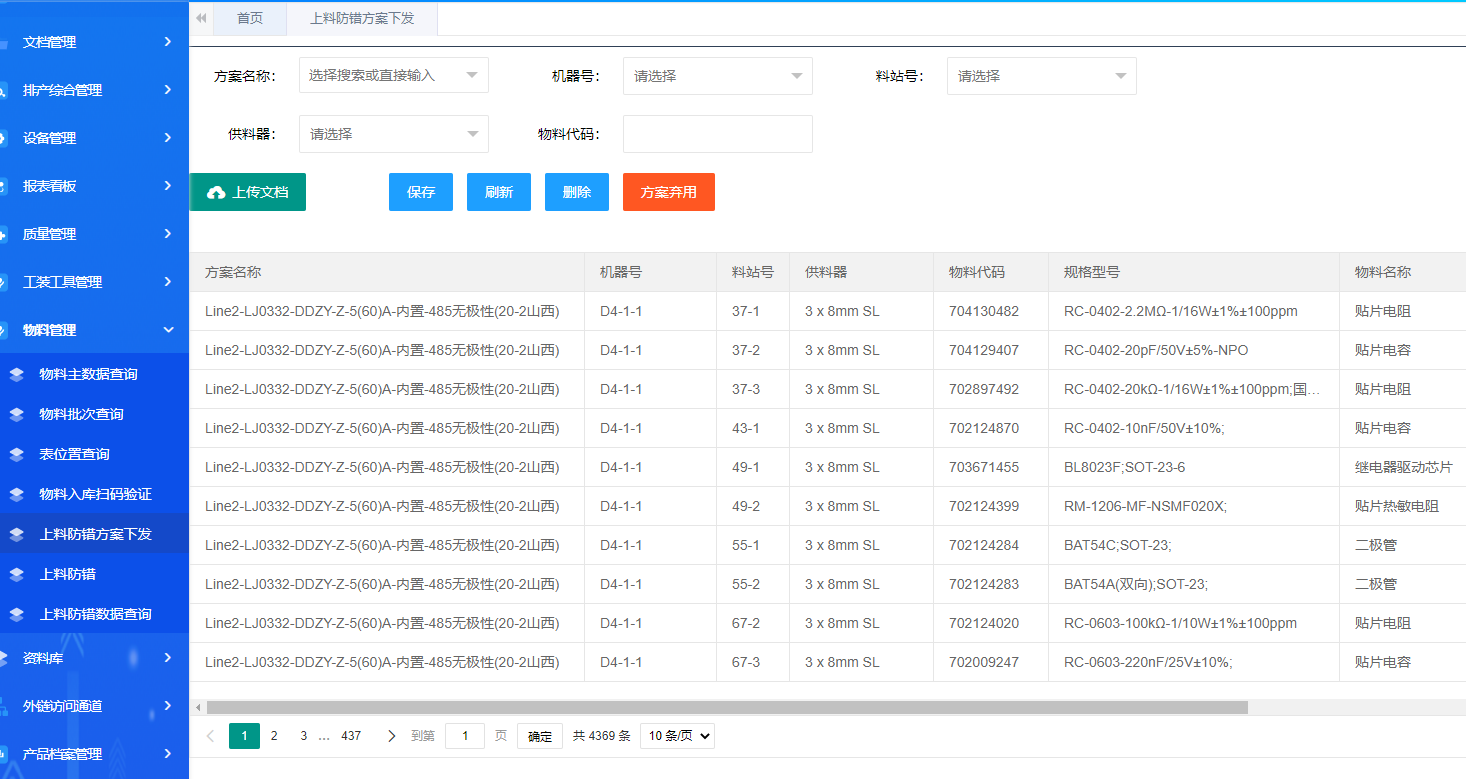
Task: Click the 保存 button
Action: click(x=421, y=192)
